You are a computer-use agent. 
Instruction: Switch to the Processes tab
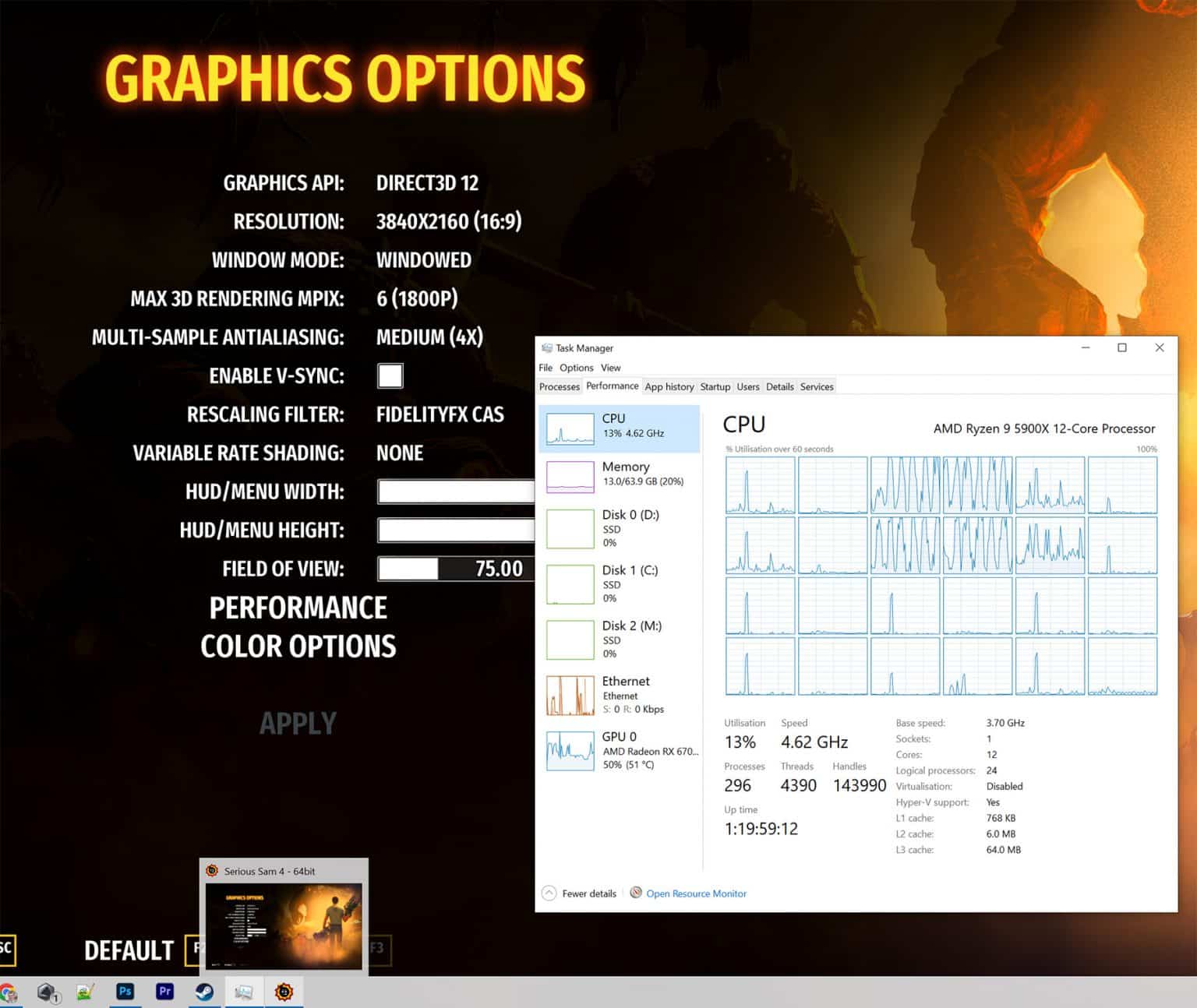pyautogui.click(x=559, y=386)
